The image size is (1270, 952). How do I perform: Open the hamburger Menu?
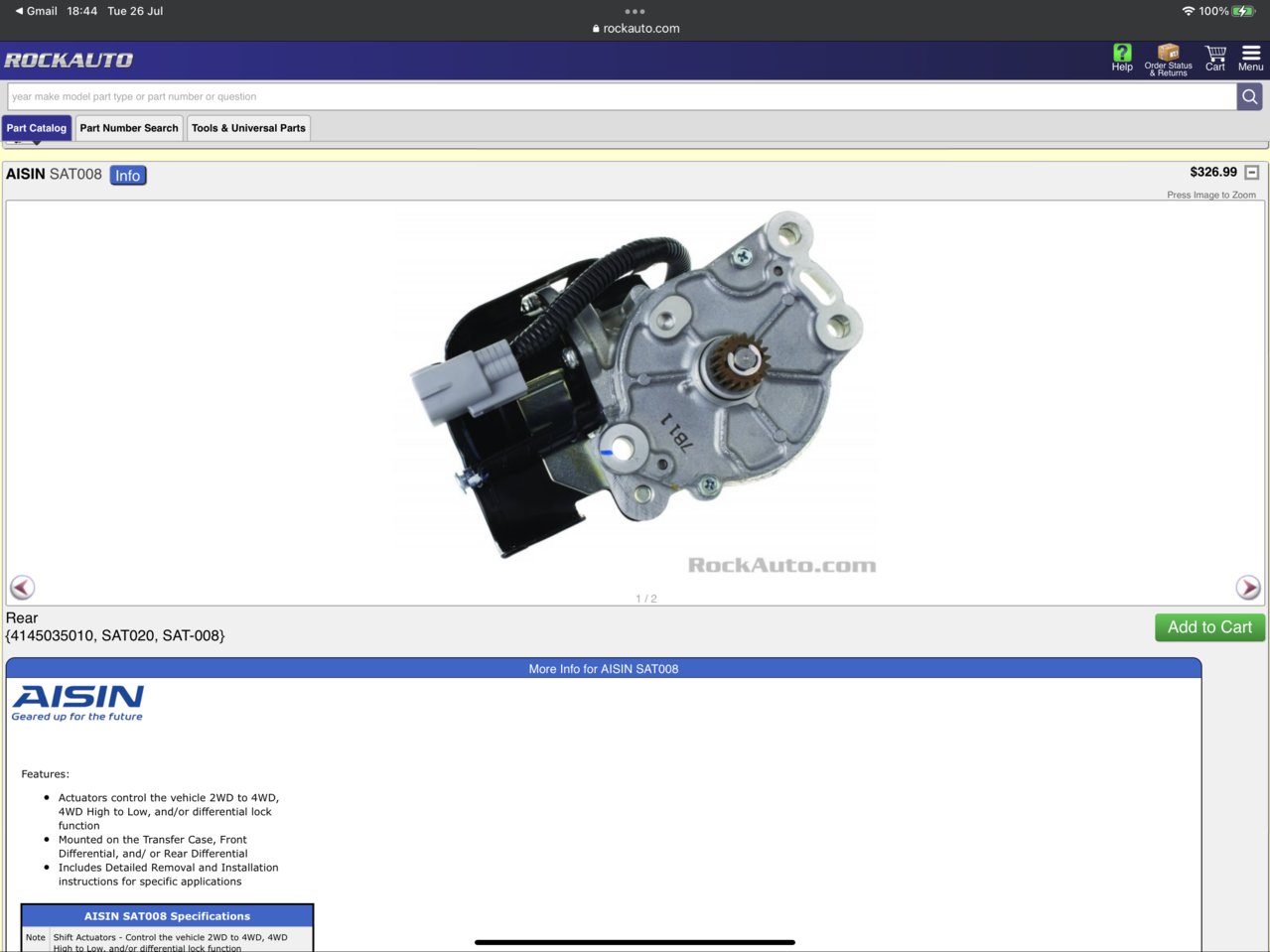(1251, 59)
